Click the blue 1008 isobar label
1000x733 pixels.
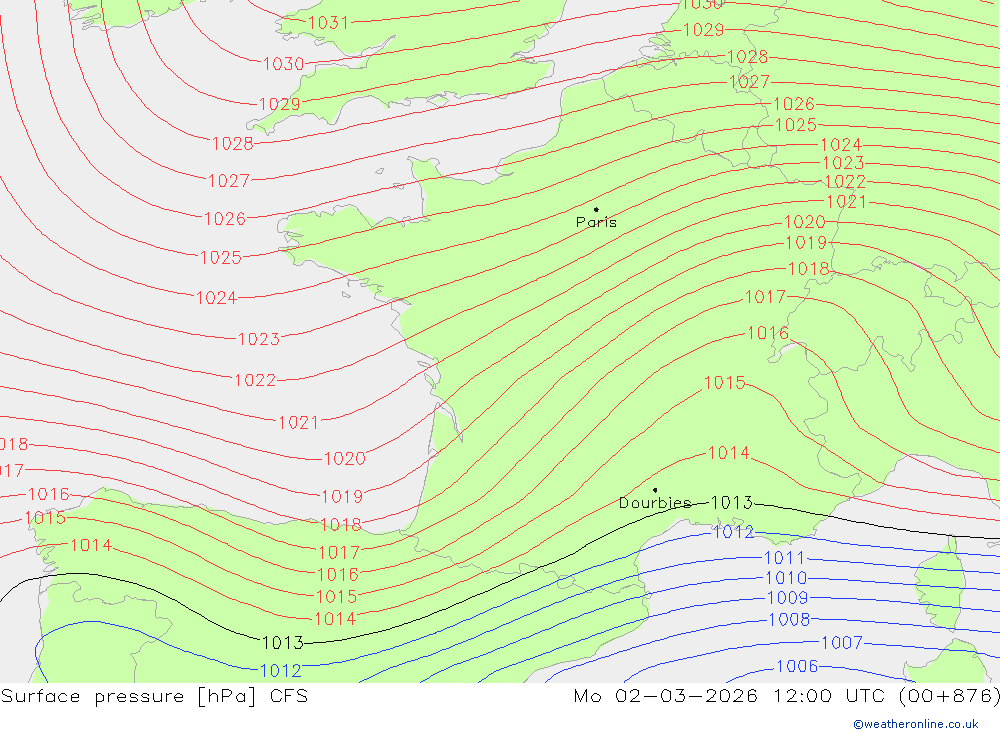click(789, 619)
